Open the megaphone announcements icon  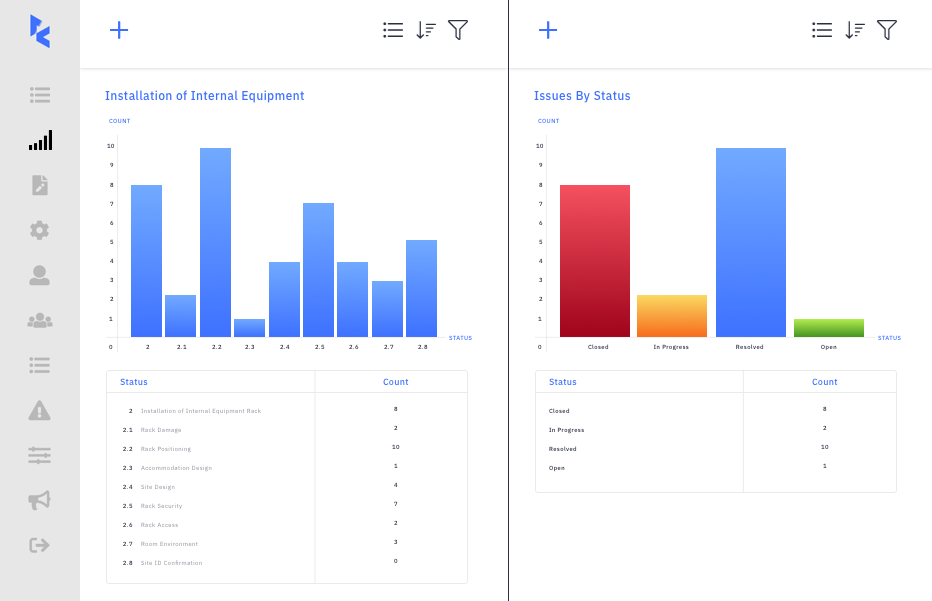coord(40,500)
